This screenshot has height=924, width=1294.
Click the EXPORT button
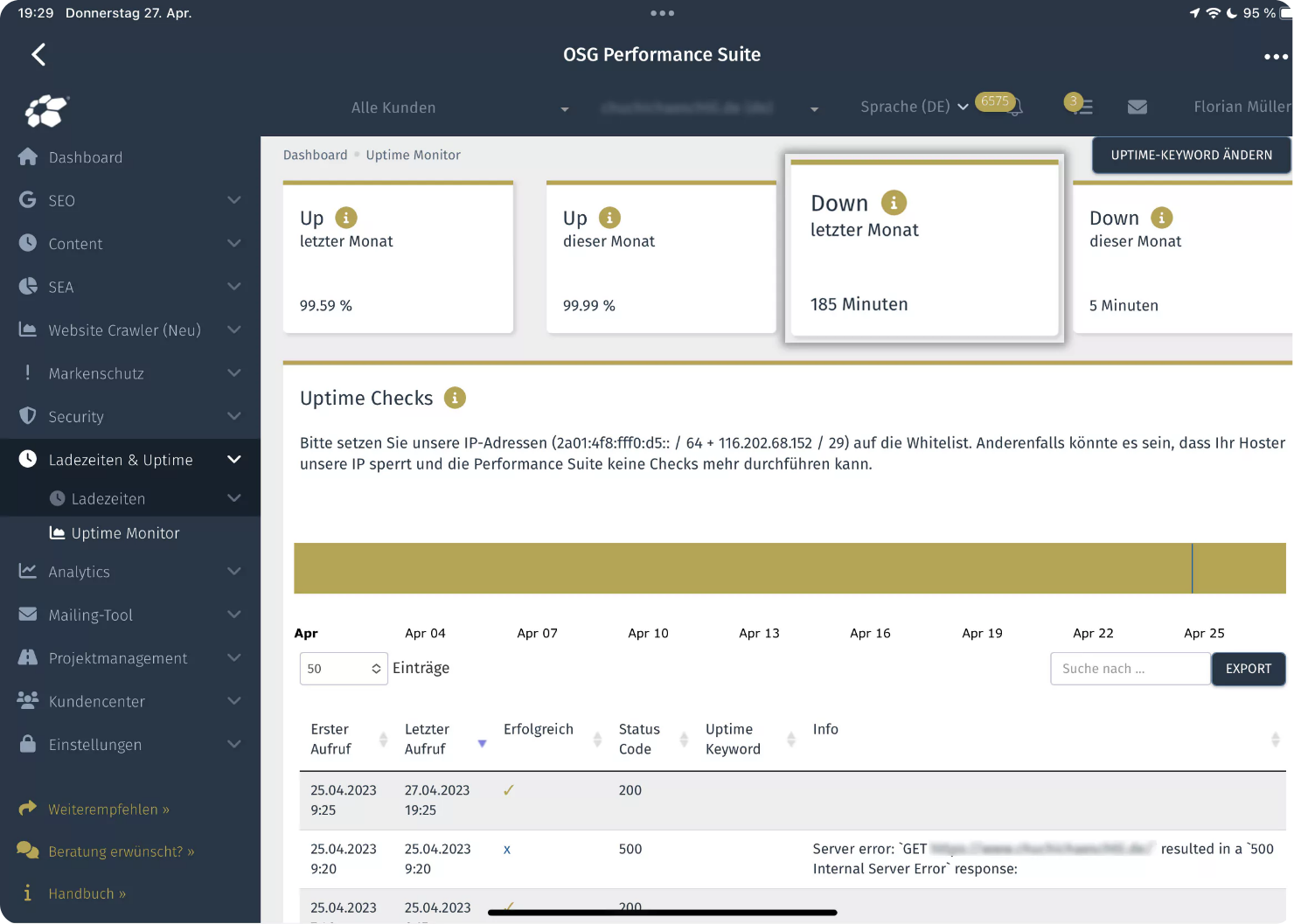[1249, 669]
